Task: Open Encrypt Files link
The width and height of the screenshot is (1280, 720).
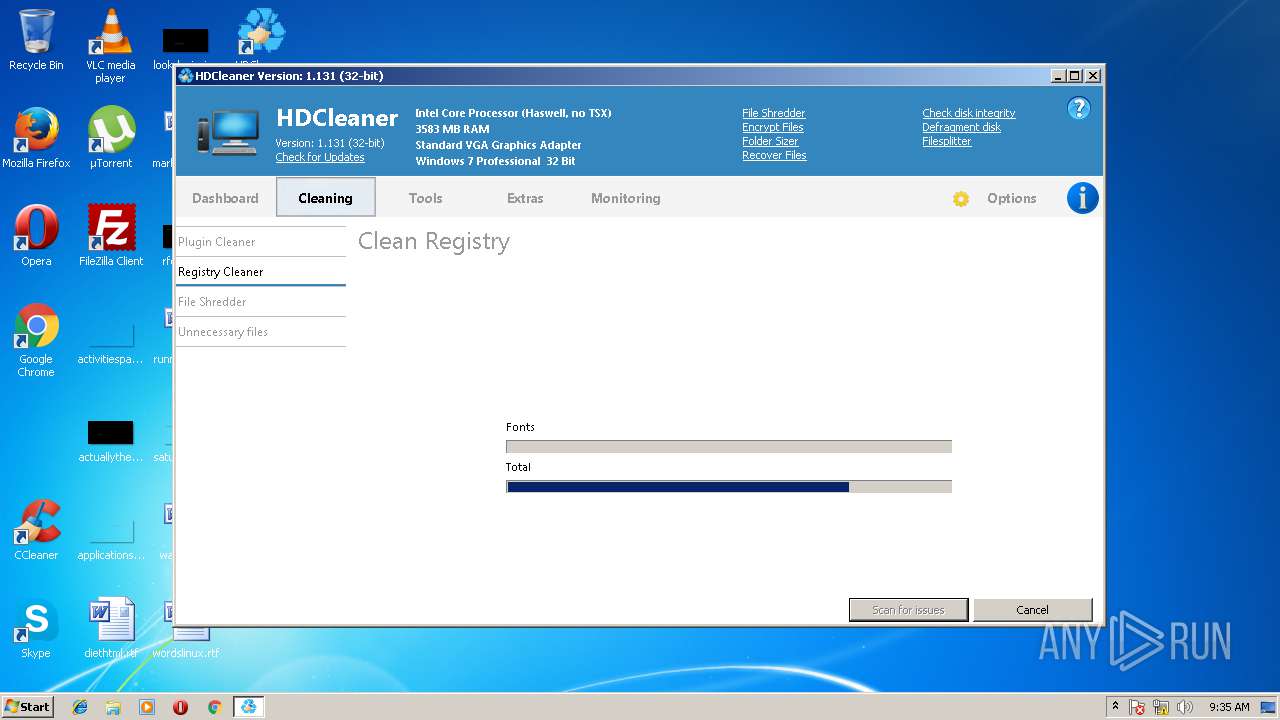Action: point(772,127)
